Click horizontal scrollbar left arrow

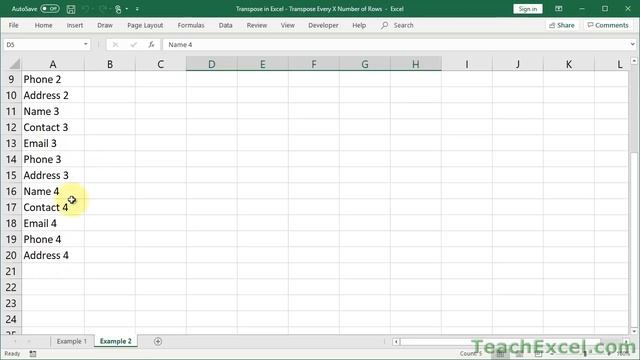tap(396, 342)
